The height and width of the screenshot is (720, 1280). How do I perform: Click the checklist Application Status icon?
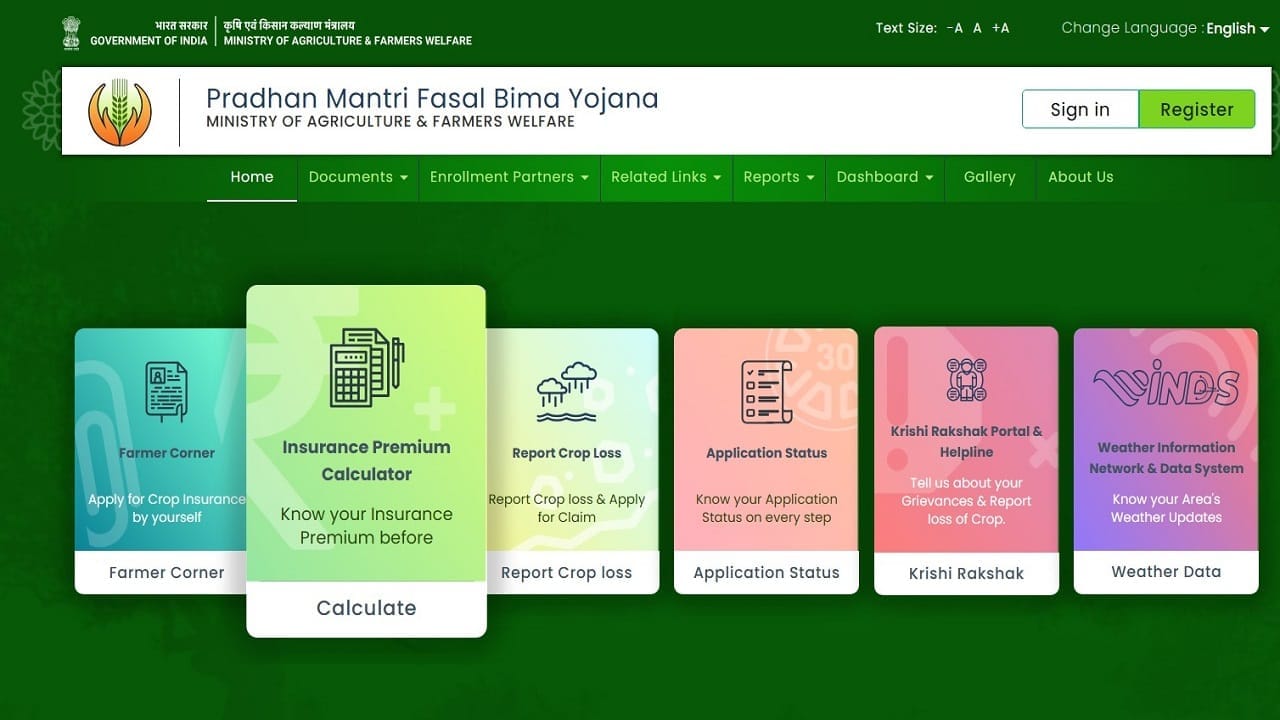(766, 391)
